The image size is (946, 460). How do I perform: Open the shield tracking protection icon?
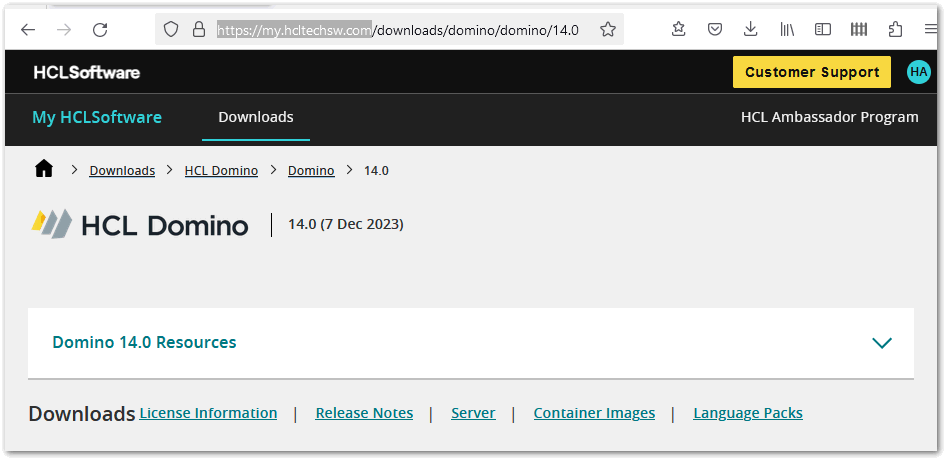coord(171,30)
